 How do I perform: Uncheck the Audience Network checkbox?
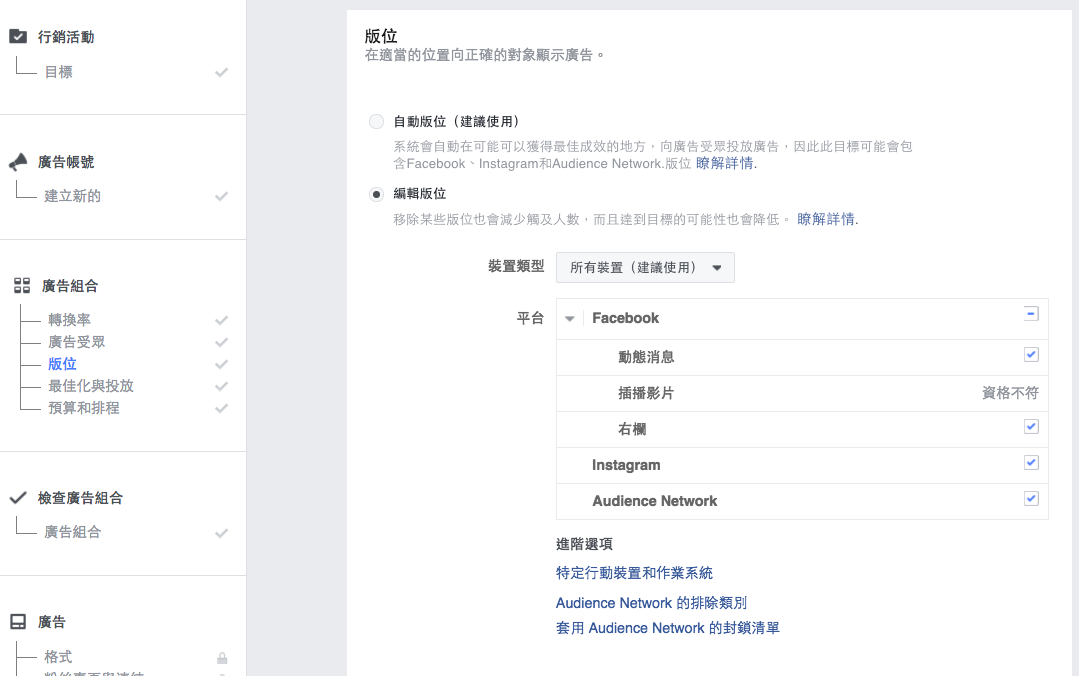(x=1031, y=498)
